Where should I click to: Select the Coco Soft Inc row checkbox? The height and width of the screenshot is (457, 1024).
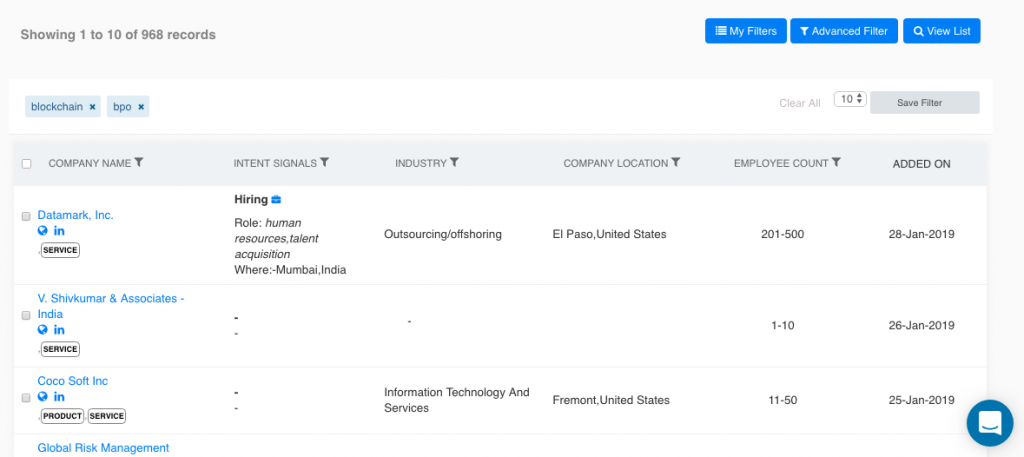click(x=26, y=398)
